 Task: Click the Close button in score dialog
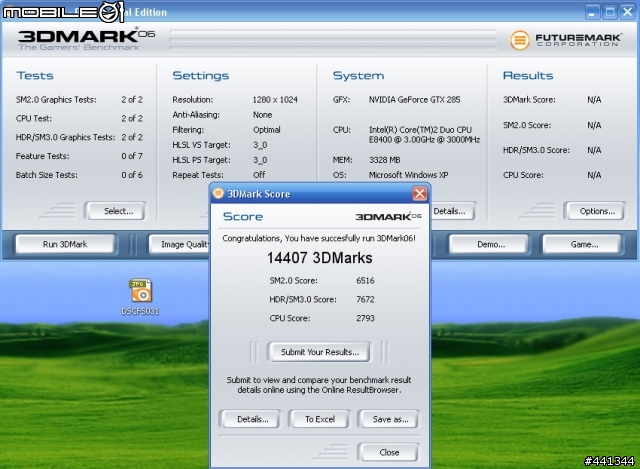[388, 452]
